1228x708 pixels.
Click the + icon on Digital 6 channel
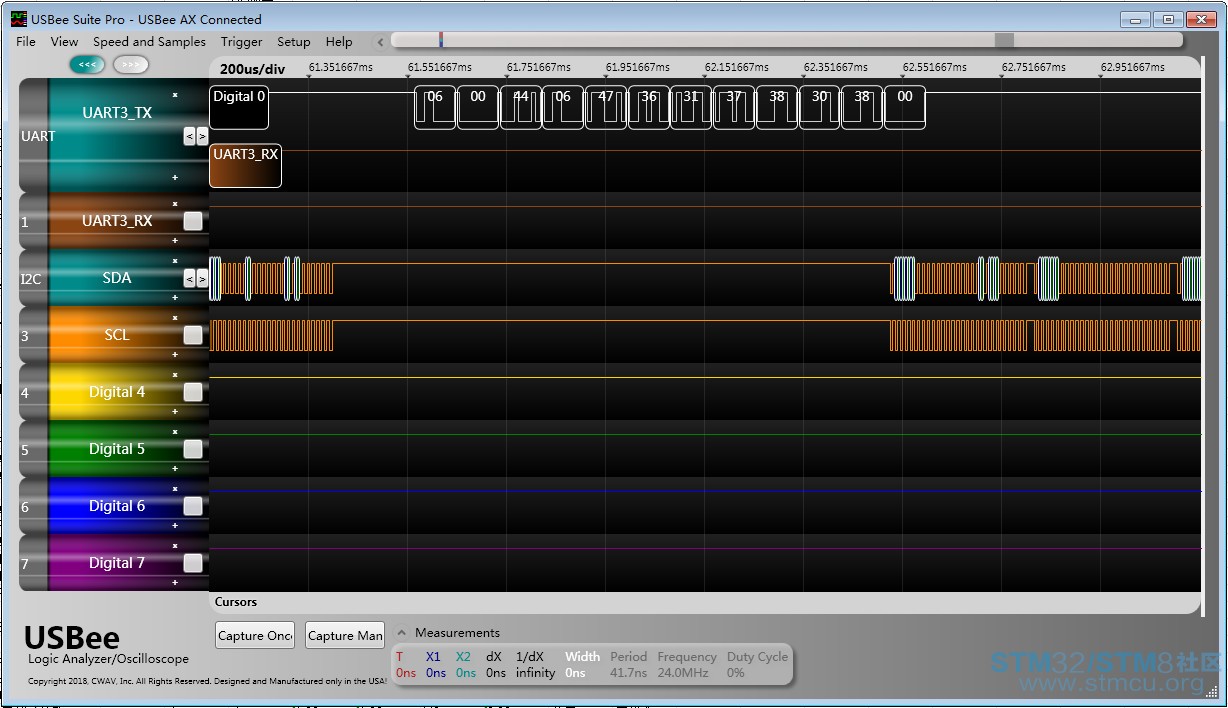click(175, 525)
